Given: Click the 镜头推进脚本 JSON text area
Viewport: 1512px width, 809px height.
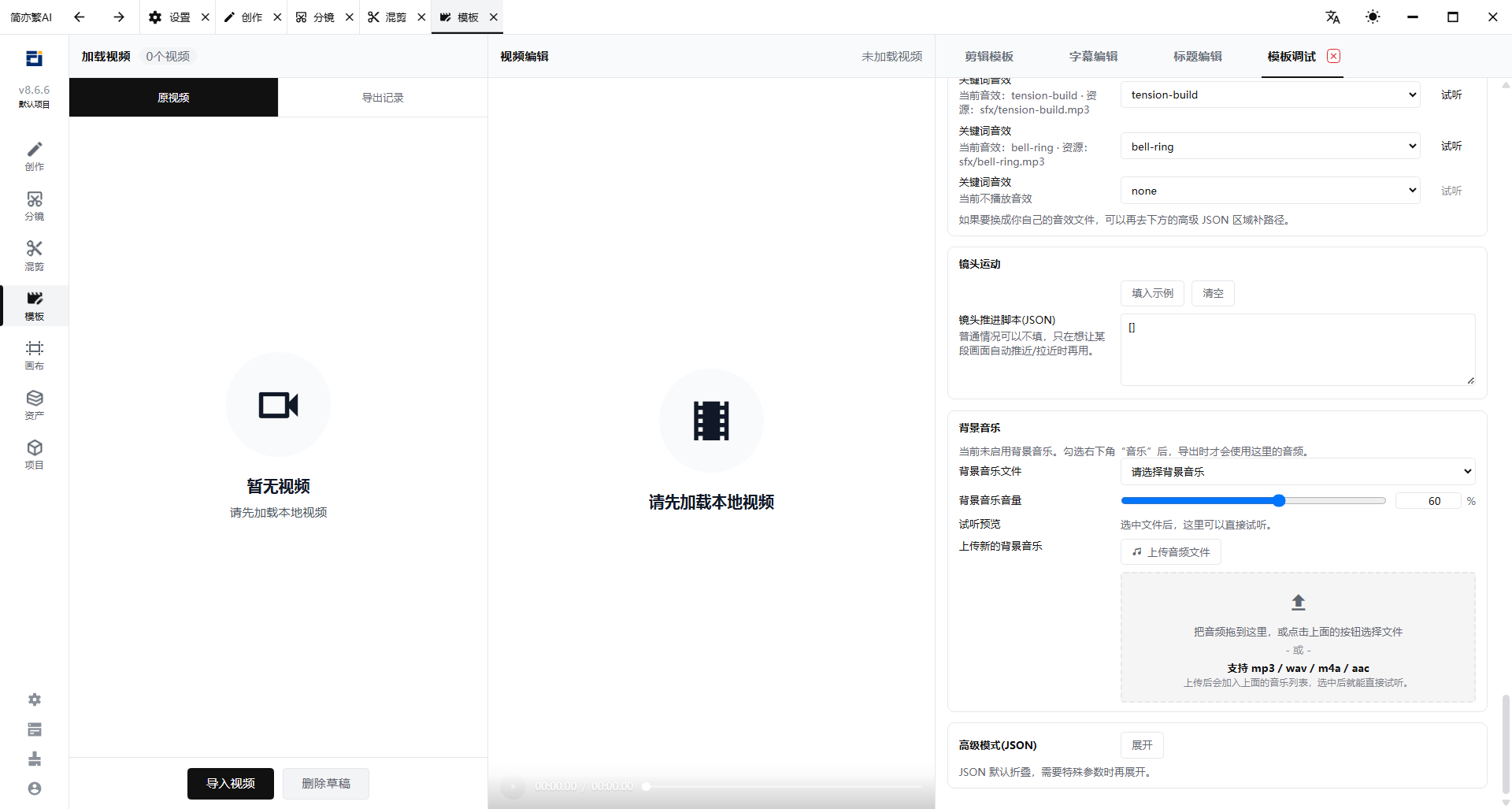Looking at the screenshot, I should [1298, 350].
